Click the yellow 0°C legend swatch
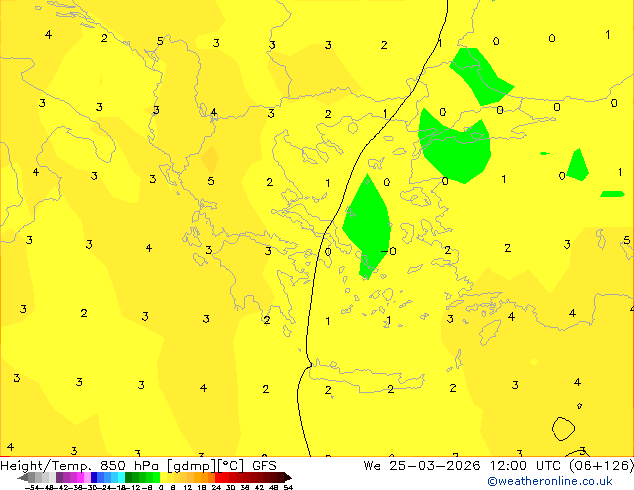 [164, 477]
